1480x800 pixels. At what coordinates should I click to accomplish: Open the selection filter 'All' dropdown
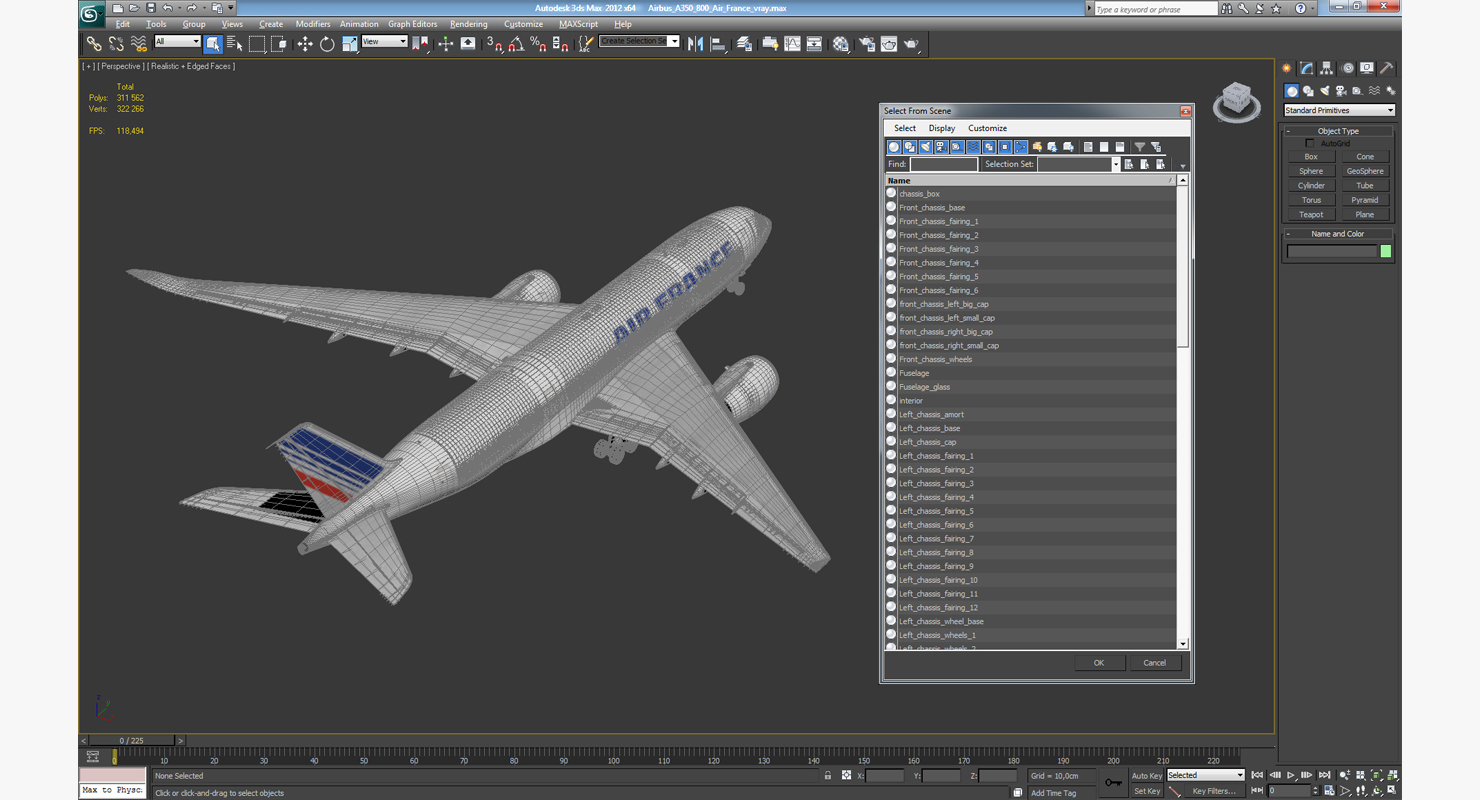click(x=177, y=42)
